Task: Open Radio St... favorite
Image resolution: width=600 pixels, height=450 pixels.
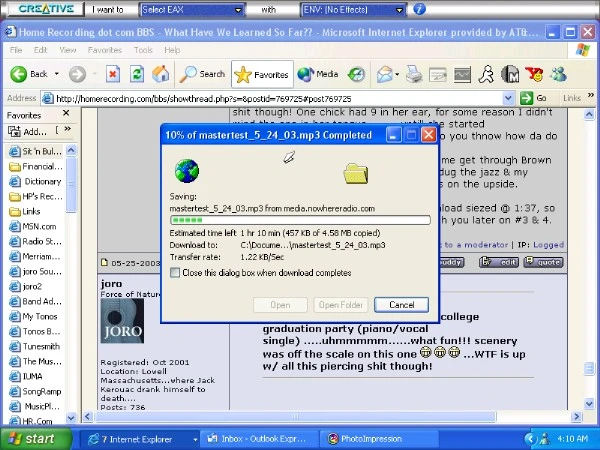Action: (35, 241)
